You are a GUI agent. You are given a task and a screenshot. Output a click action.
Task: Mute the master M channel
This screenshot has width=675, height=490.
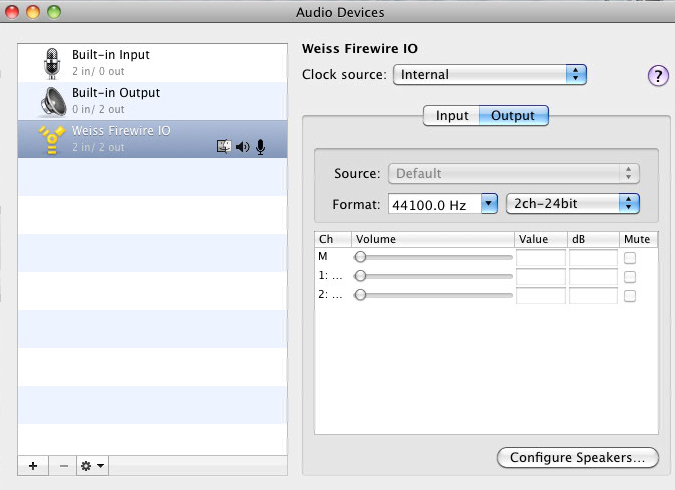(630, 258)
